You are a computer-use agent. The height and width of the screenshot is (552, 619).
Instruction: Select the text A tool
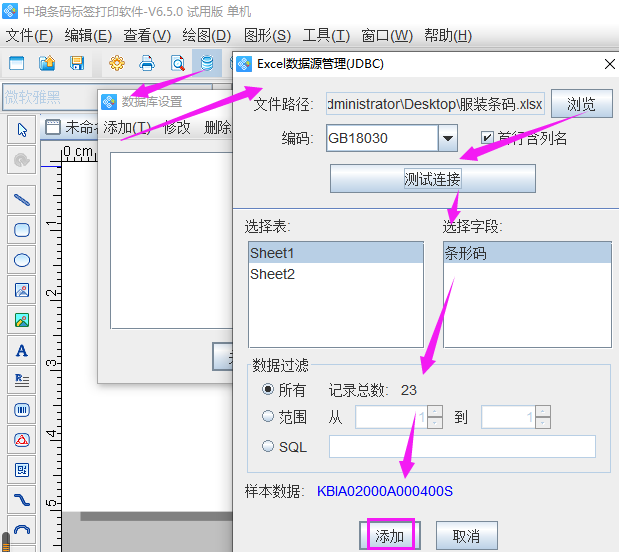(x=22, y=350)
